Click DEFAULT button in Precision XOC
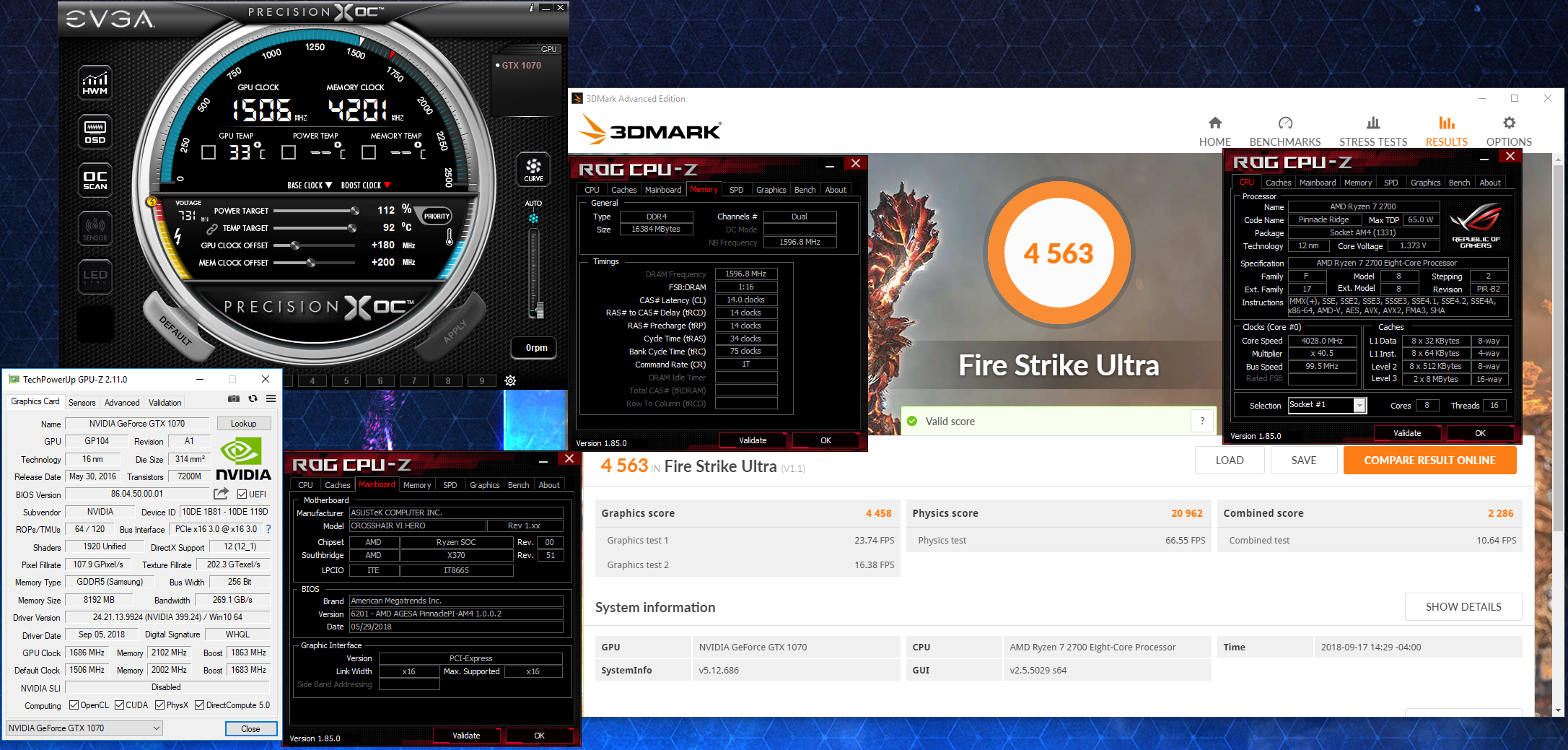Image resolution: width=1568 pixels, height=750 pixels. (x=176, y=328)
